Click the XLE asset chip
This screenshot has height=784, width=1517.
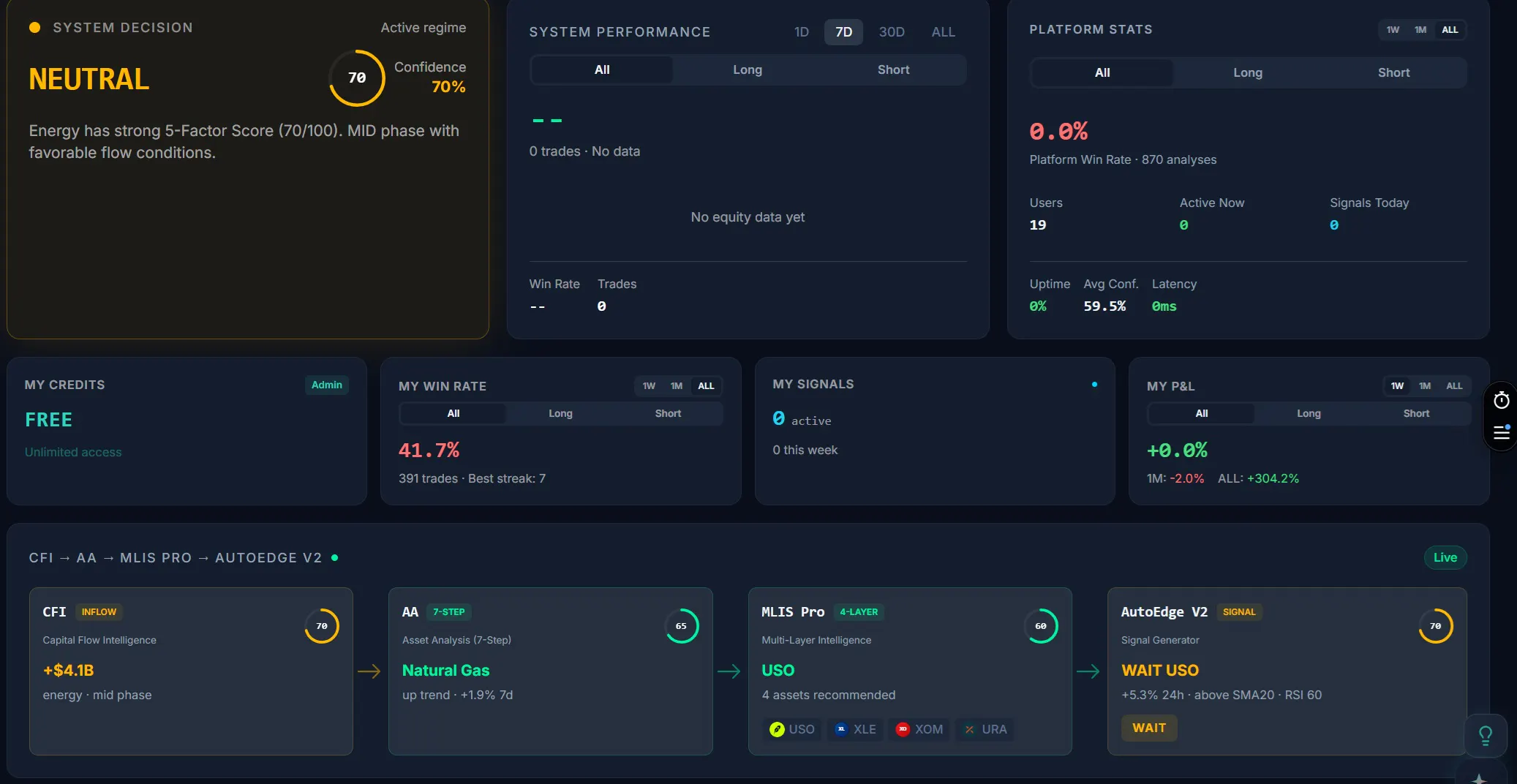pyautogui.click(x=856, y=729)
